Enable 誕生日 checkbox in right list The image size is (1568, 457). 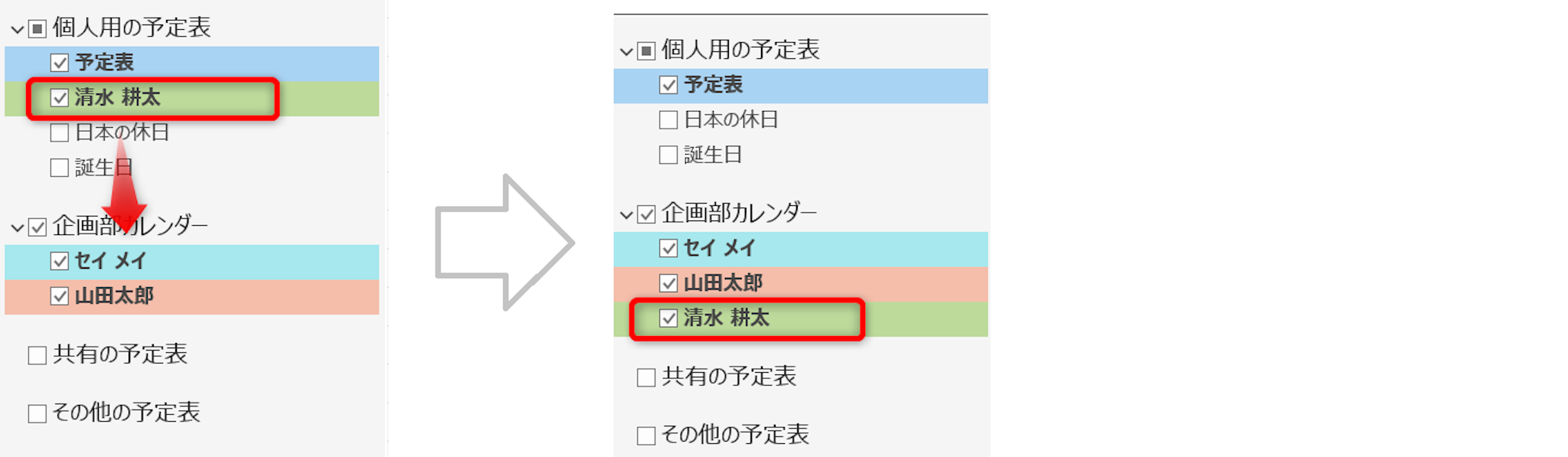(x=668, y=155)
